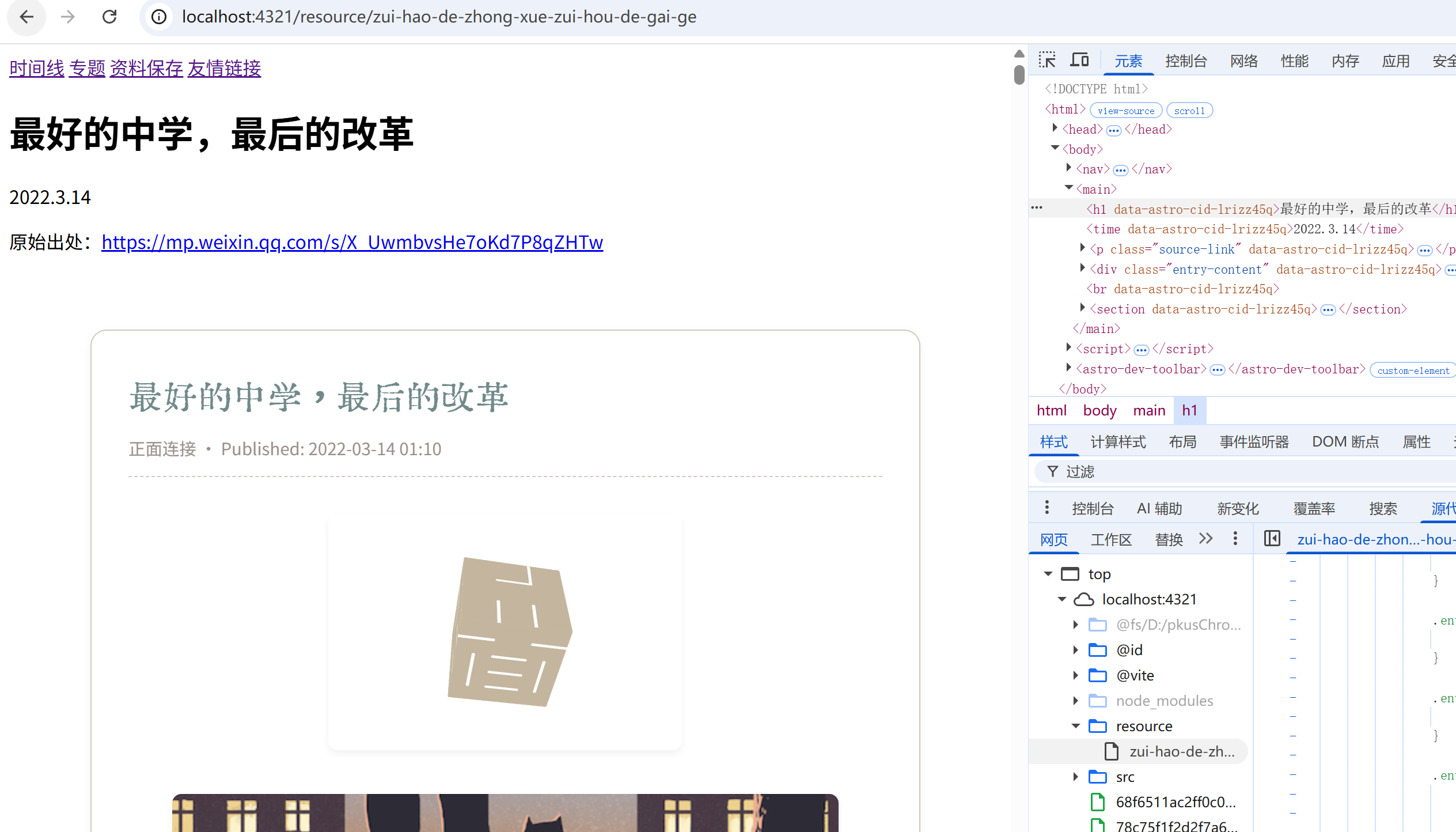Click the filter funnel icon in styles pane
Viewport: 1456px width, 832px height.
click(1052, 471)
